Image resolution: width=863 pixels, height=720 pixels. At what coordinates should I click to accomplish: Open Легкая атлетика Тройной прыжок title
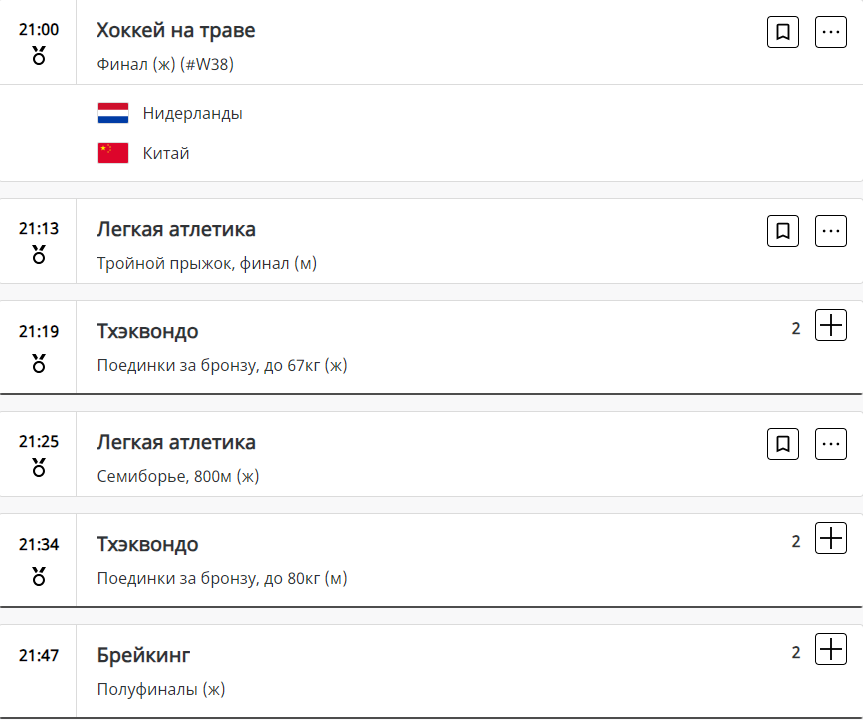point(176,230)
